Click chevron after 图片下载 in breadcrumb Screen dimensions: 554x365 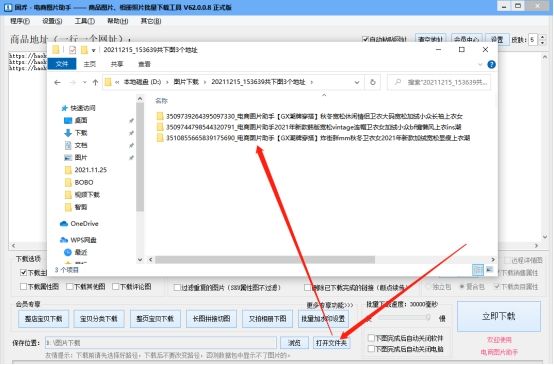(205, 82)
